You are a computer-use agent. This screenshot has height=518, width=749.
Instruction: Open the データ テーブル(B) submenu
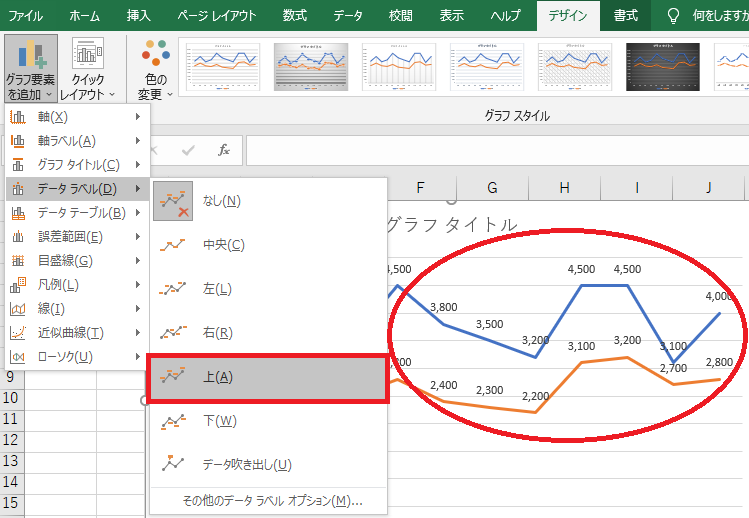[x=77, y=213]
